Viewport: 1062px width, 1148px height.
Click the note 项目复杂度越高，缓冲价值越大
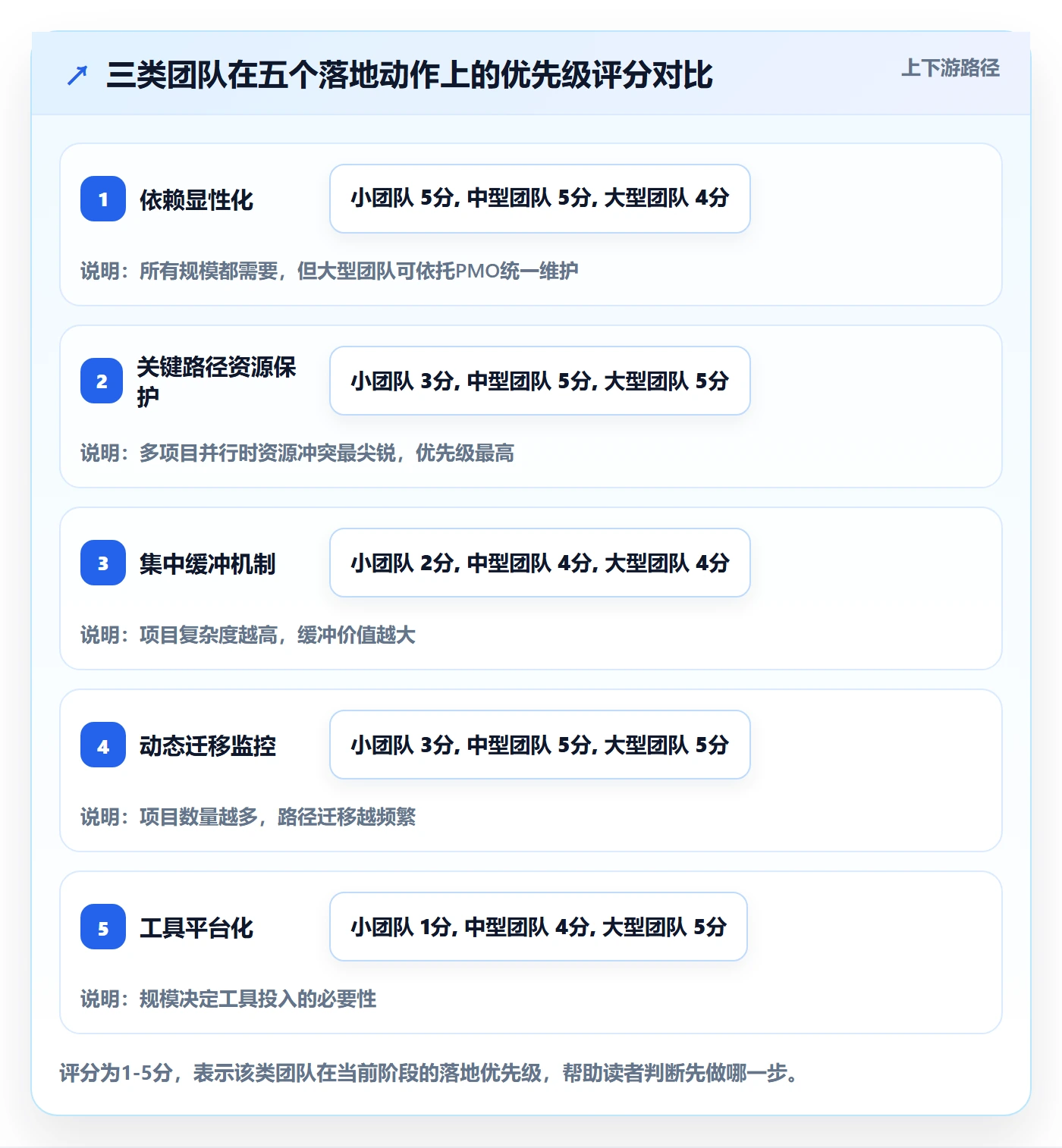tap(248, 635)
